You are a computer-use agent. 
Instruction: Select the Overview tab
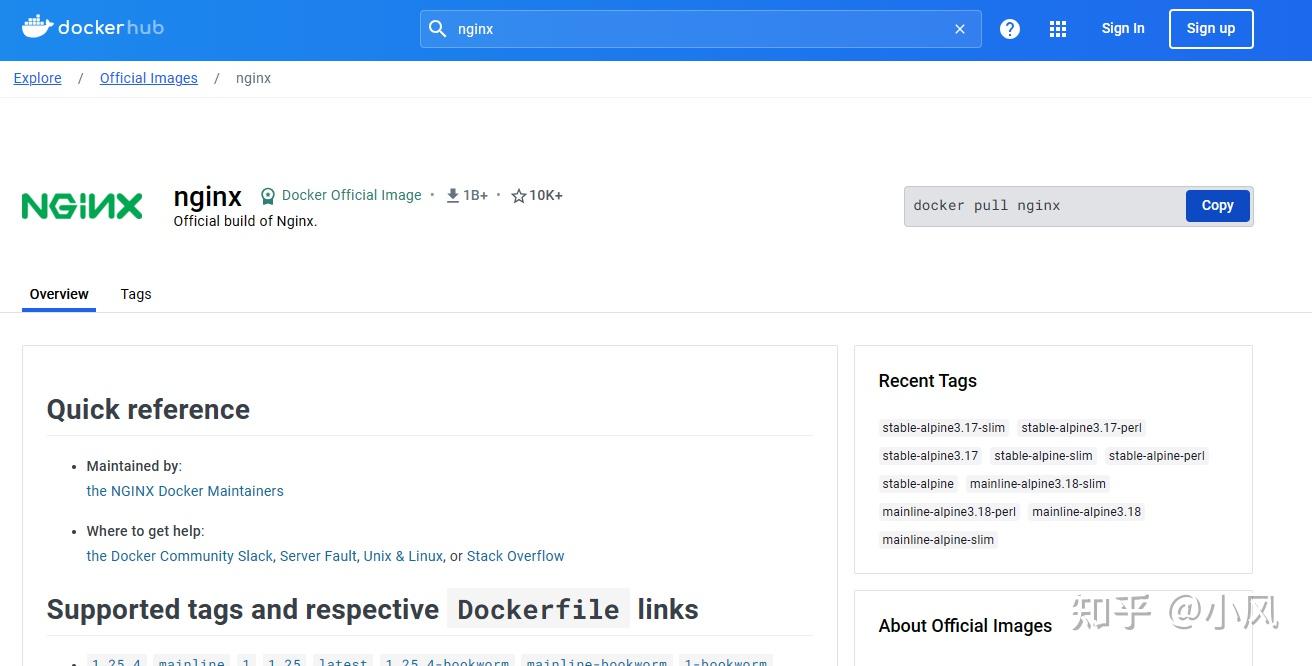click(x=58, y=294)
